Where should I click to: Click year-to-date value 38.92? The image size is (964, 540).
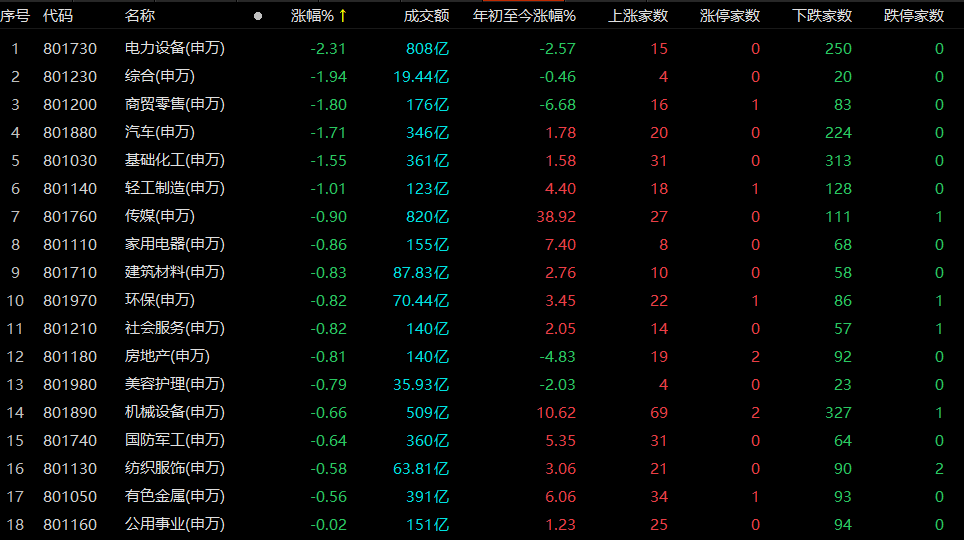[x=556, y=216]
